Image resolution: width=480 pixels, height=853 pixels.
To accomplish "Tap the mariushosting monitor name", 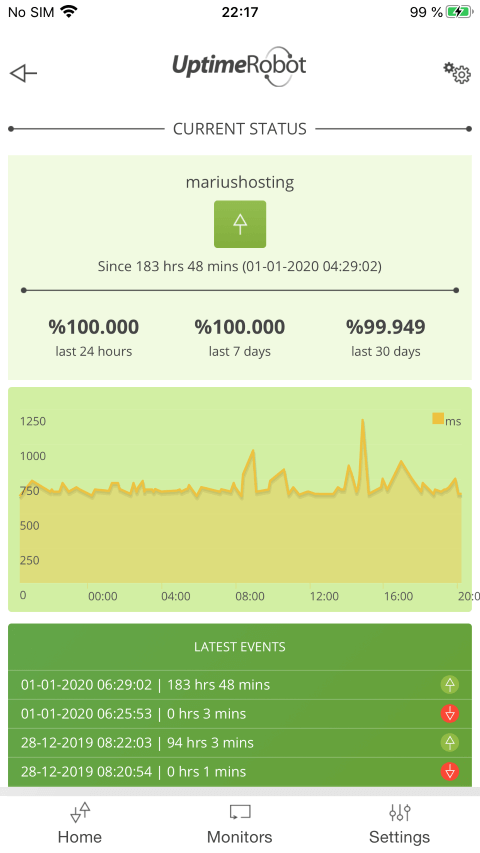I will pos(240,182).
